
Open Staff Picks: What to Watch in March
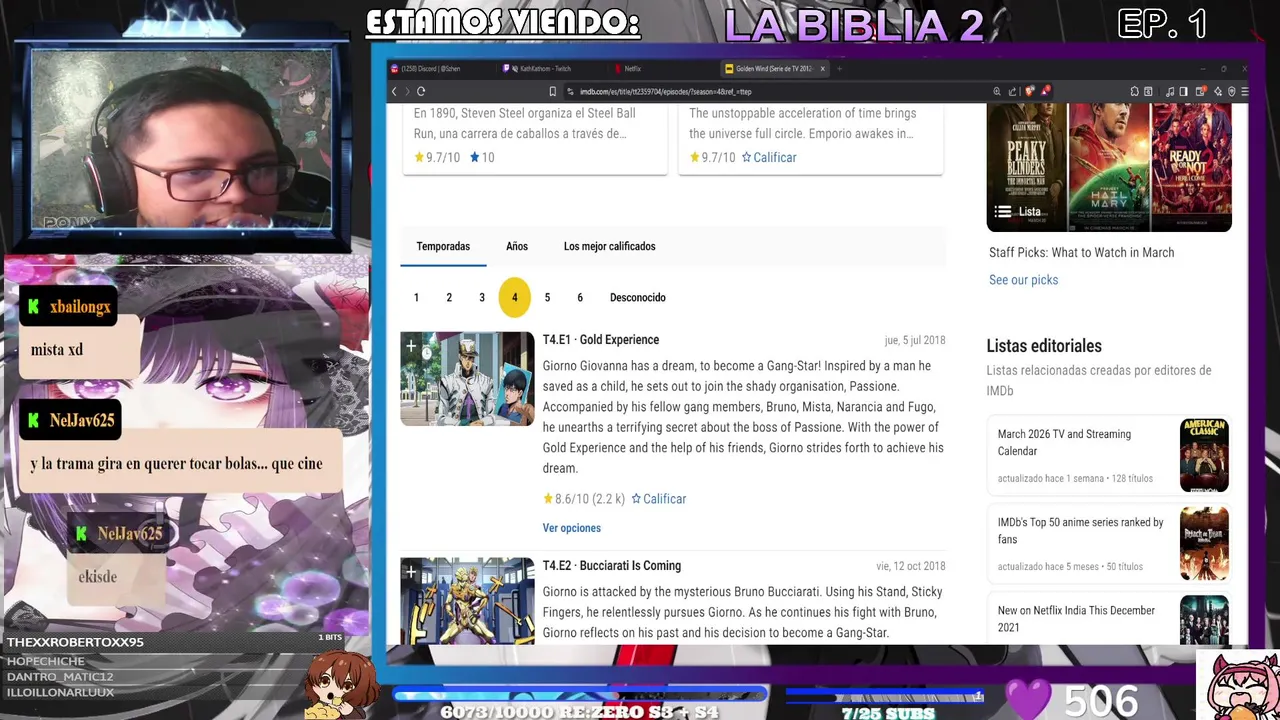(1082, 253)
